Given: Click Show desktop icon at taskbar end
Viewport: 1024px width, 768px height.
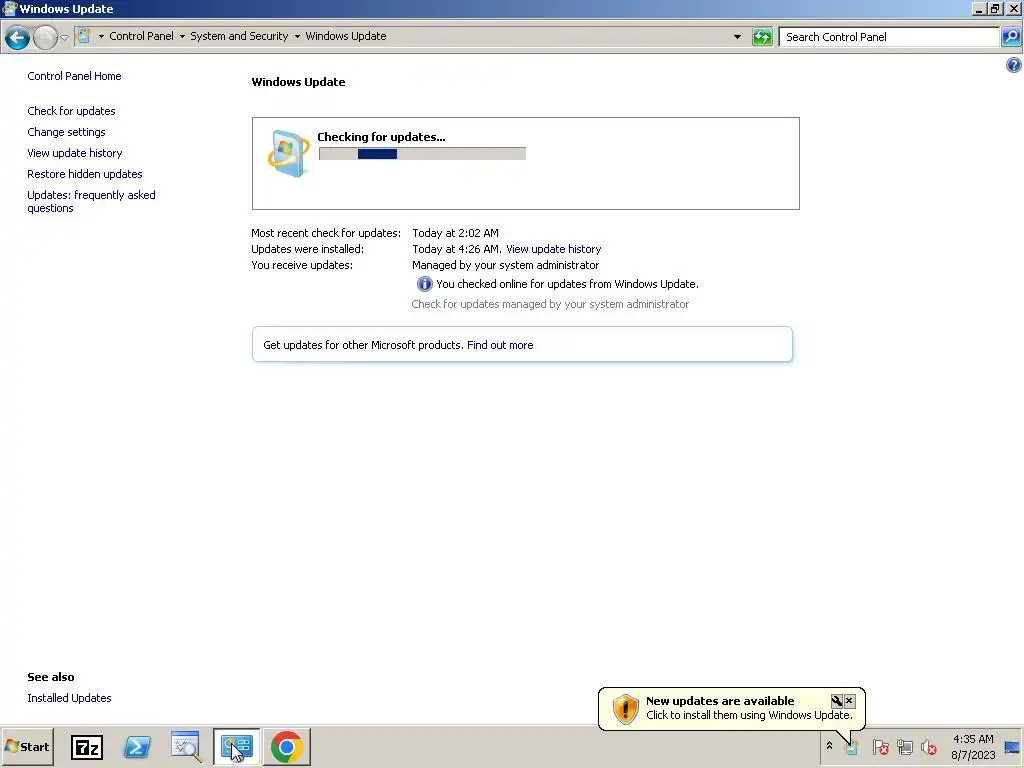Looking at the screenshot, I should point(1013,747).
